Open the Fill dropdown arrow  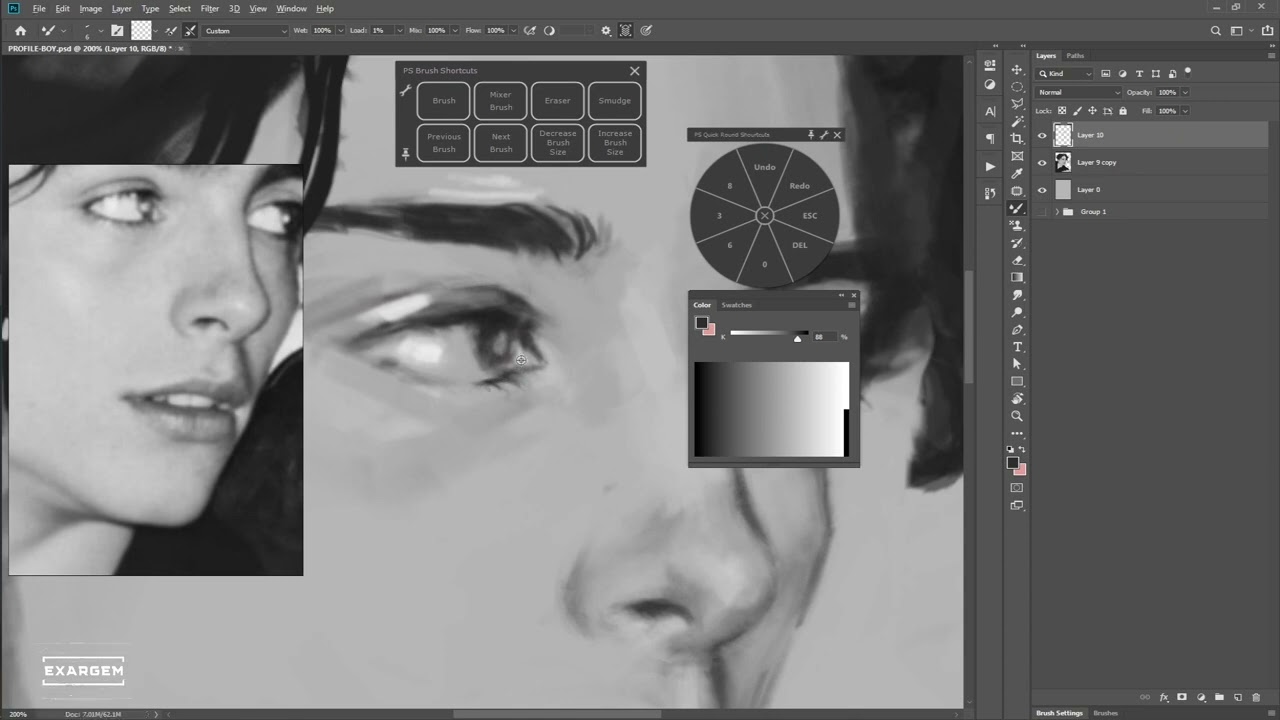coord(1185,111)
